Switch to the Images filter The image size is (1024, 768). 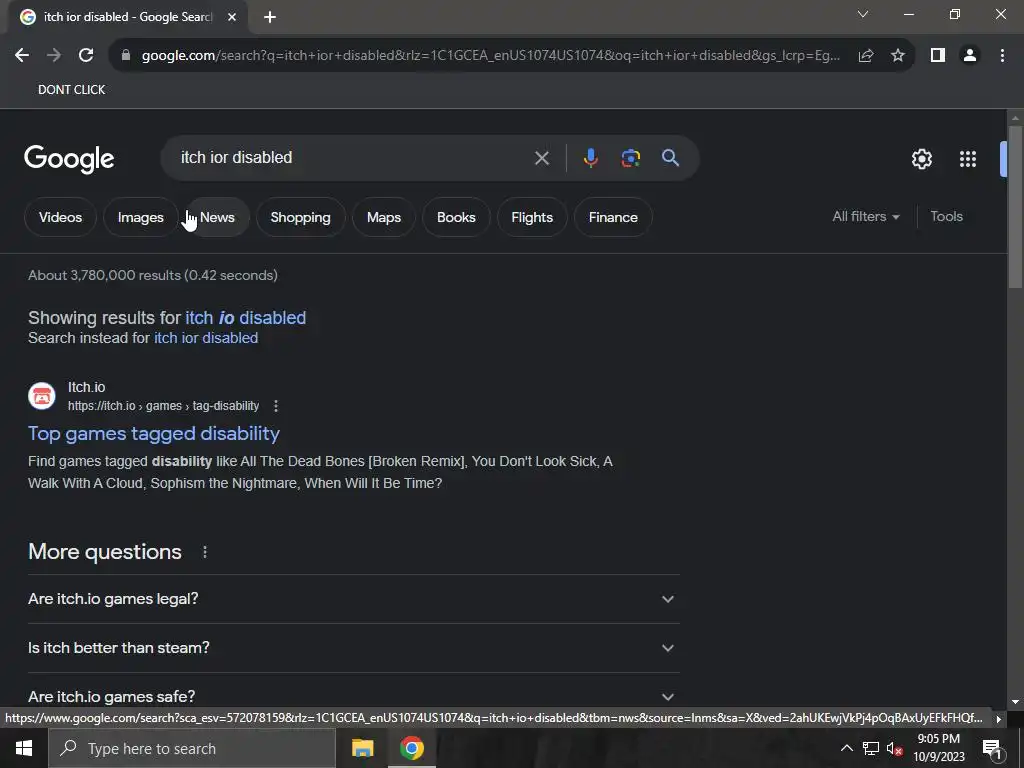(x=140, y=217)
